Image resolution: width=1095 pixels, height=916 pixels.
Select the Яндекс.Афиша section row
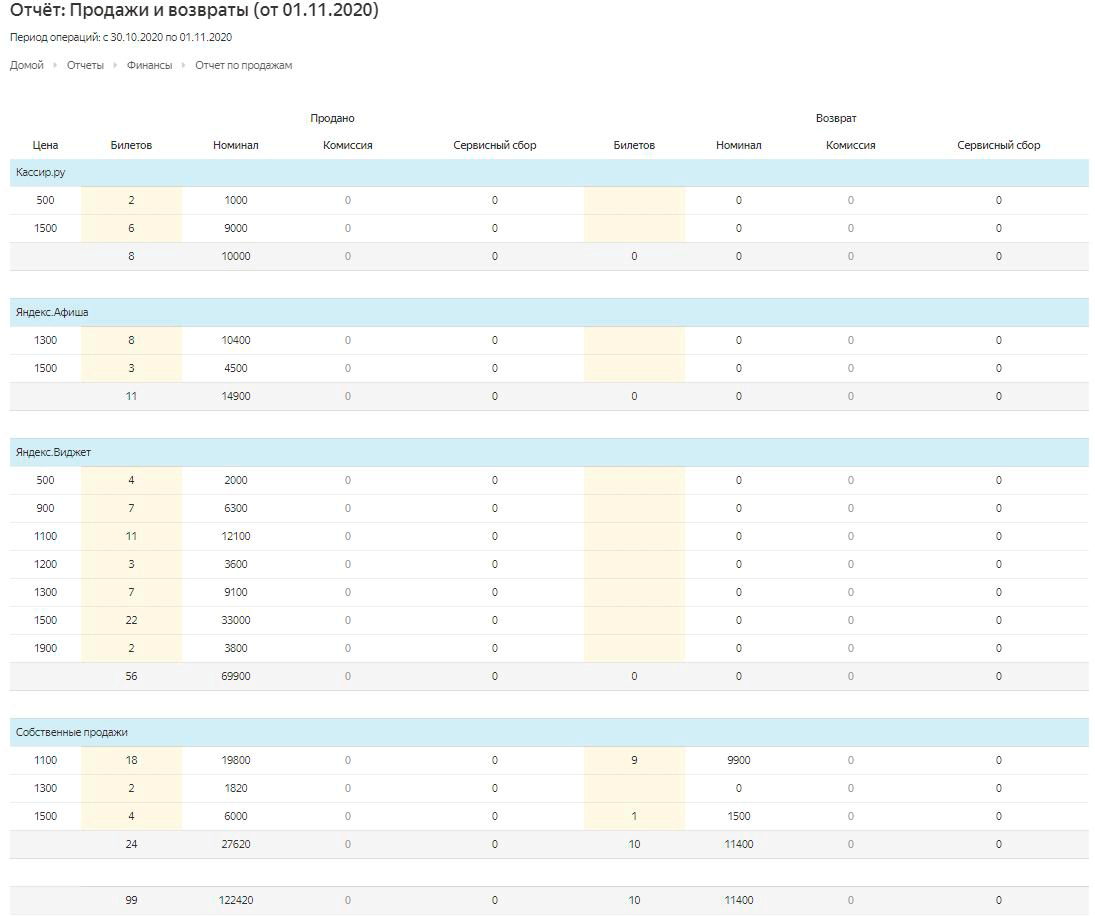[549, 312]
